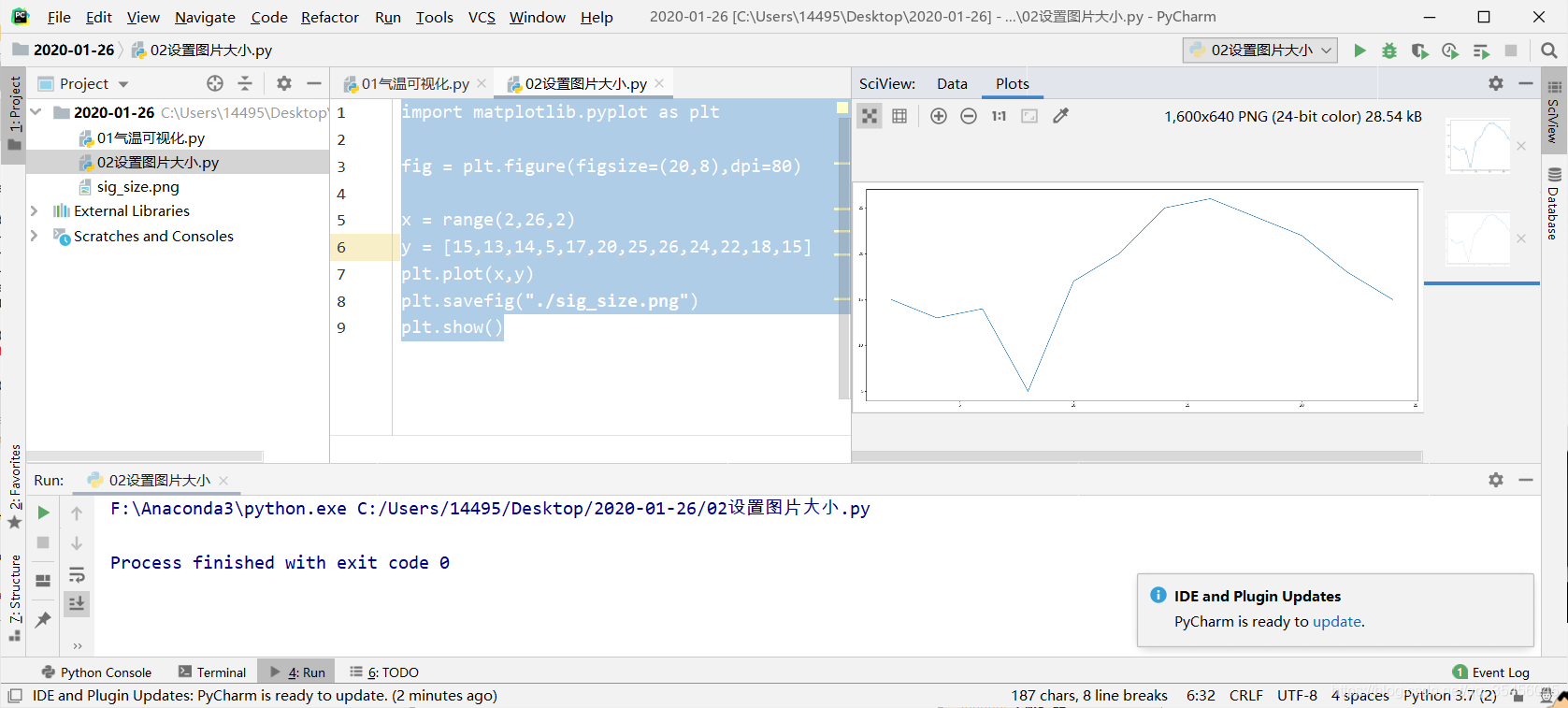Open SciView settings gear
Screen dimensions: 1568x708
[1496, 83]
